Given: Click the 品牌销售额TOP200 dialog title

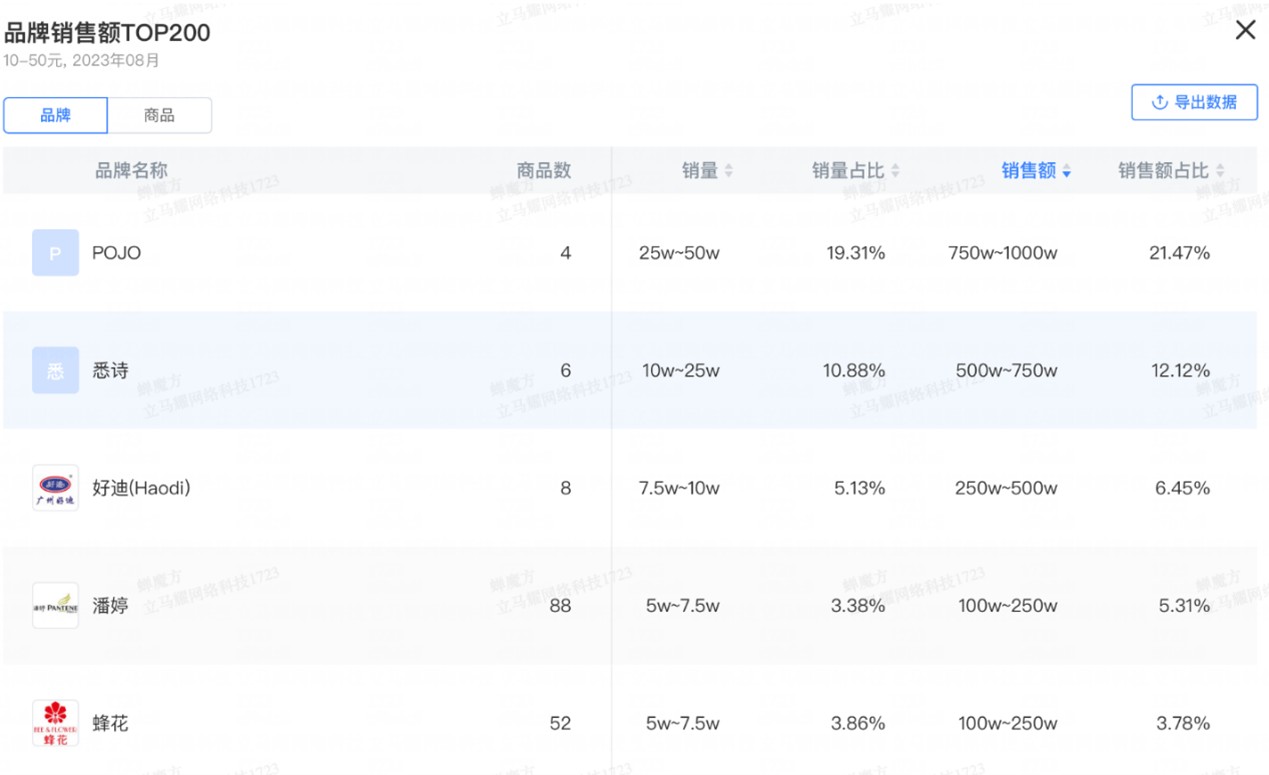Looking at the screenshot, I should pyautogui.click(x=107, y=32).
